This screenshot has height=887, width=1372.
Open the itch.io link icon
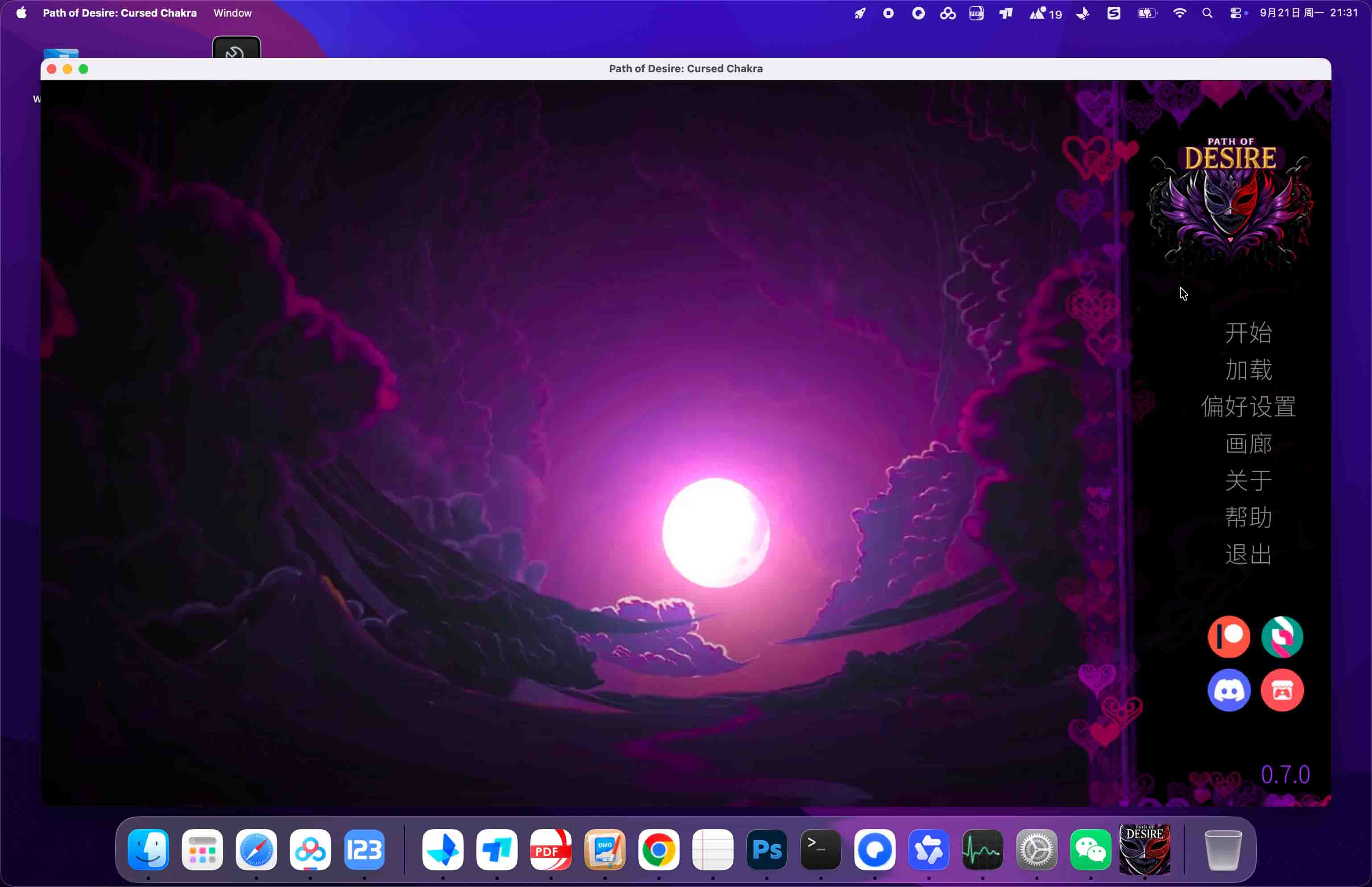click(x=1281, y=690)
